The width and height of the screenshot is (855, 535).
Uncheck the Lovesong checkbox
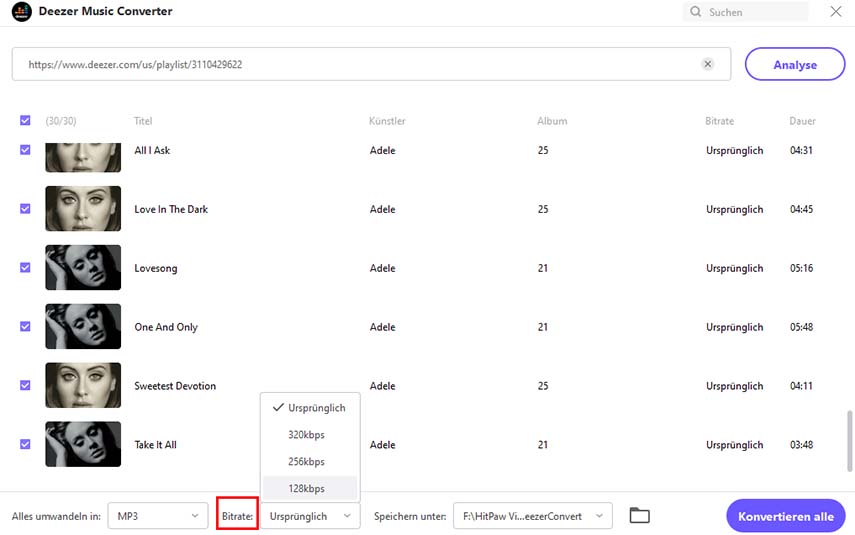coord(25,267)
